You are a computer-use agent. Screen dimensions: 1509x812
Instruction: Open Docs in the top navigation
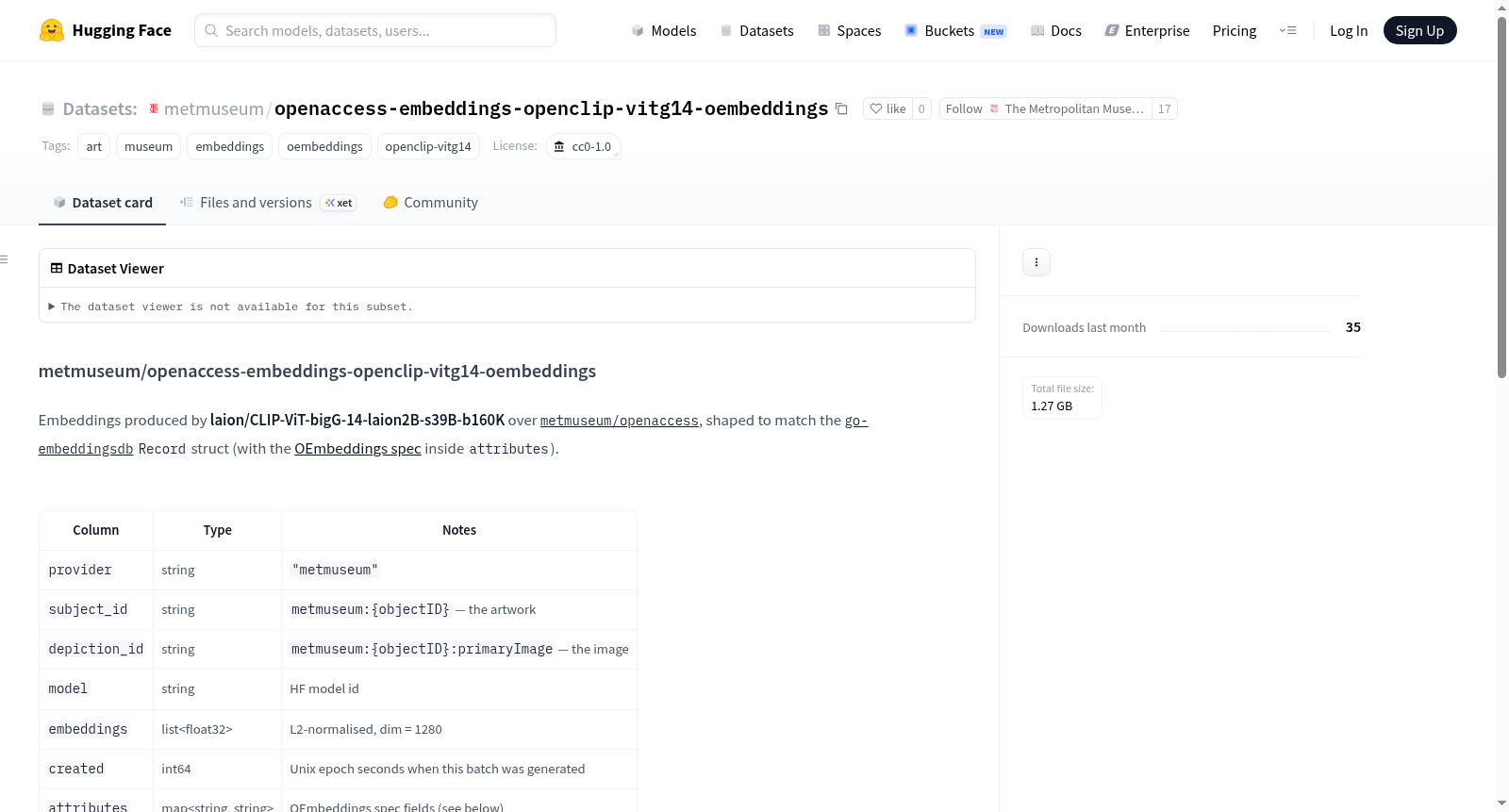coord(1056,30)
